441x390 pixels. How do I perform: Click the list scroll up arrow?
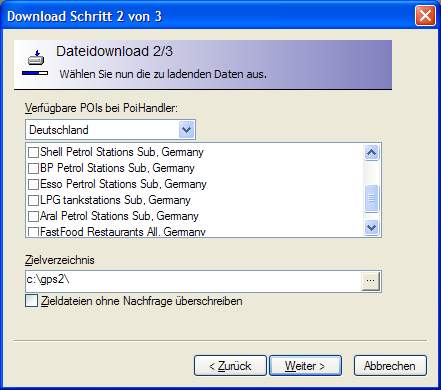pyautogui.click(x=371, y=153)
